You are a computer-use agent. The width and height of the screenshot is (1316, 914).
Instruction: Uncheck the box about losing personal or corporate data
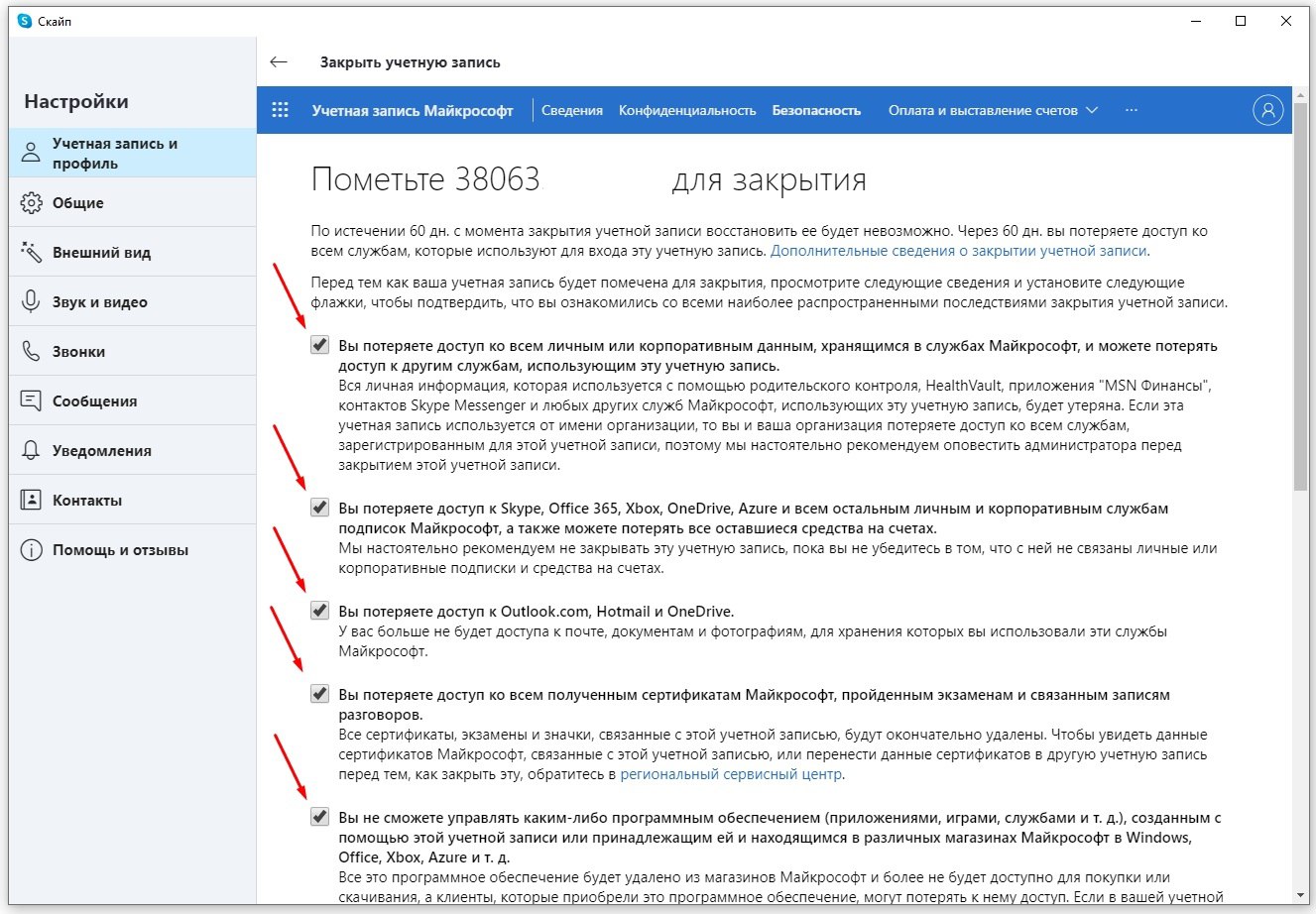tap(319, 345)
